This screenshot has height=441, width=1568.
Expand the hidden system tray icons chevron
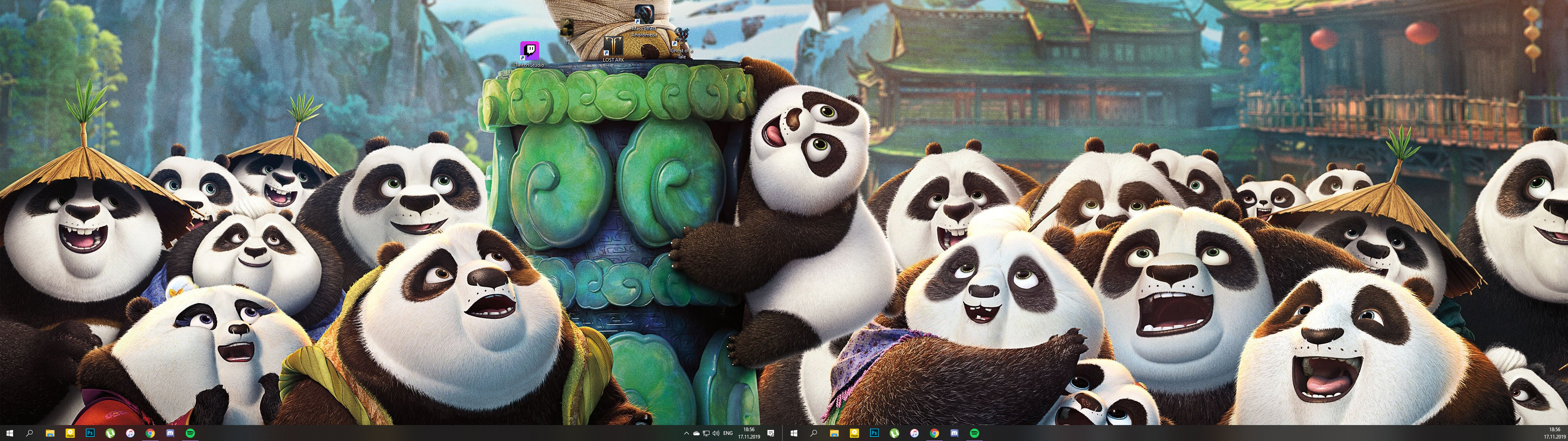[x=686, y=434]
